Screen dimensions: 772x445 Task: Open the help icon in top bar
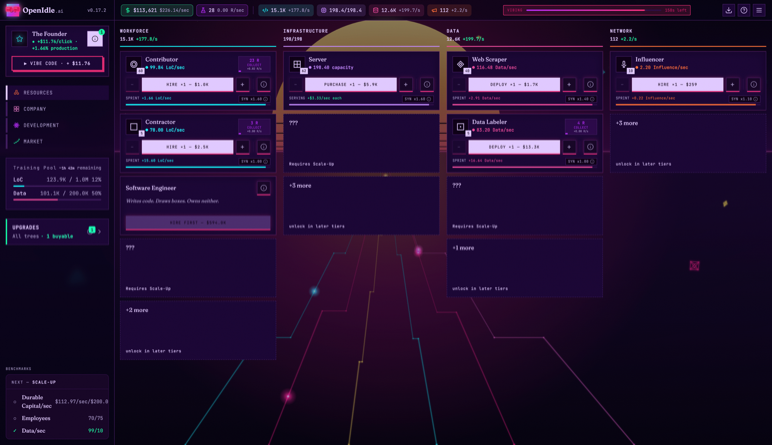(x=744, y=10)
